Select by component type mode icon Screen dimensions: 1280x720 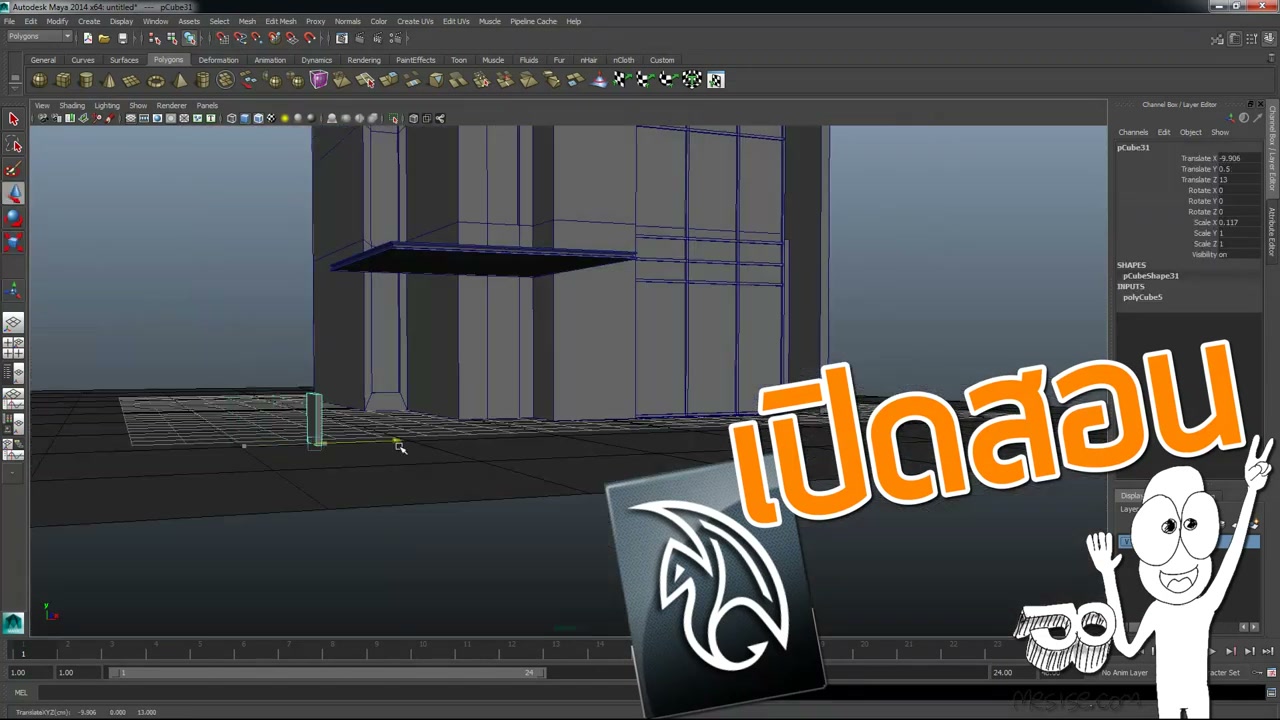(189, 38)
